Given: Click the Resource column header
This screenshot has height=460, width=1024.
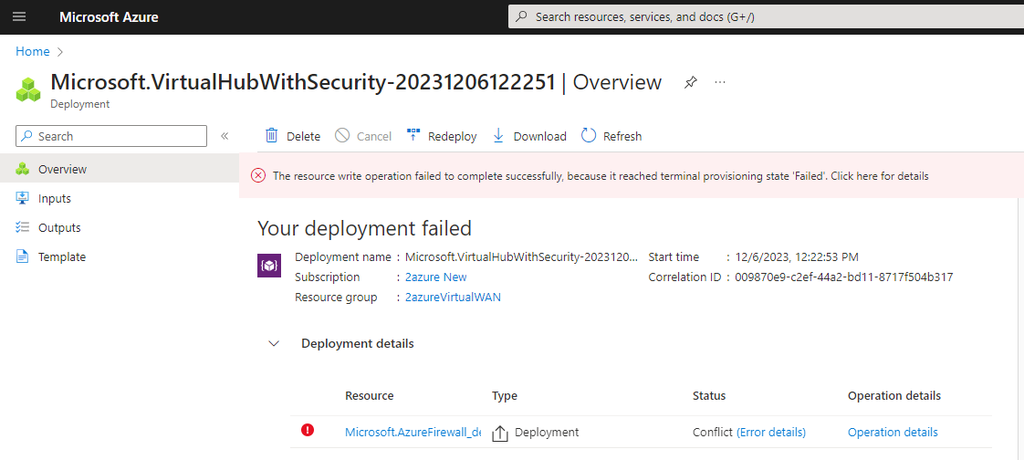Looking at the screenshot, I should coord(369,396).
